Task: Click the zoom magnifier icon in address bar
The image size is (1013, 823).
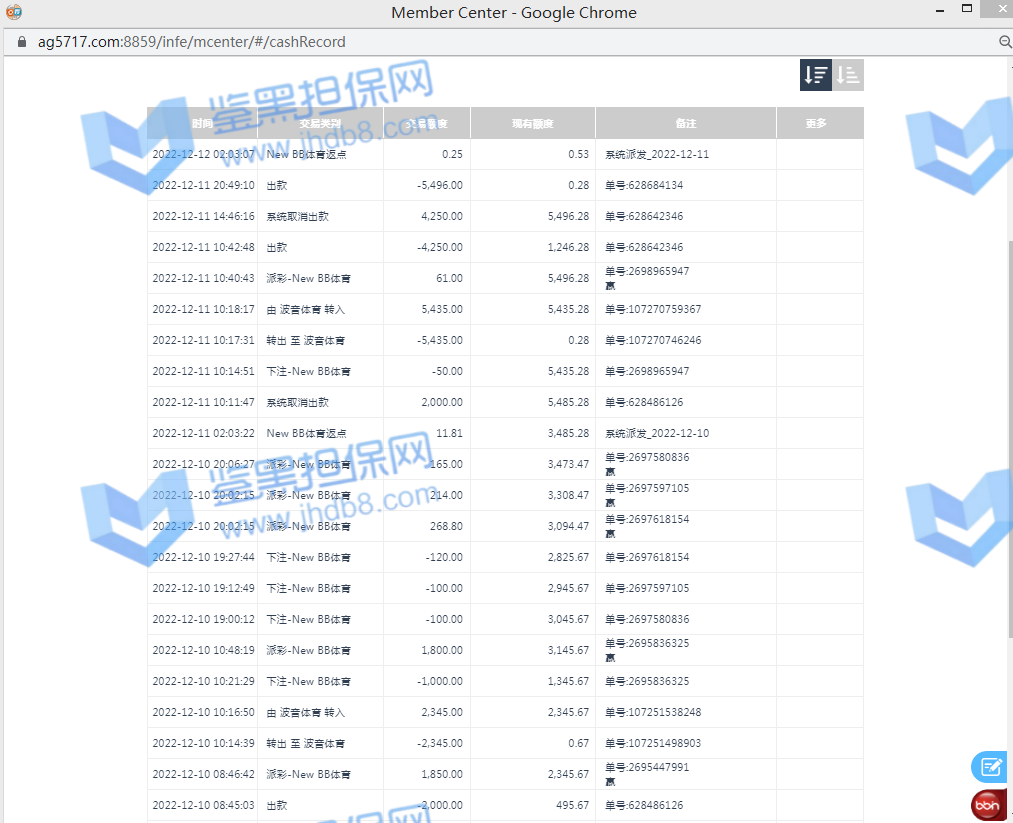Action: (x=1005, y=42)
